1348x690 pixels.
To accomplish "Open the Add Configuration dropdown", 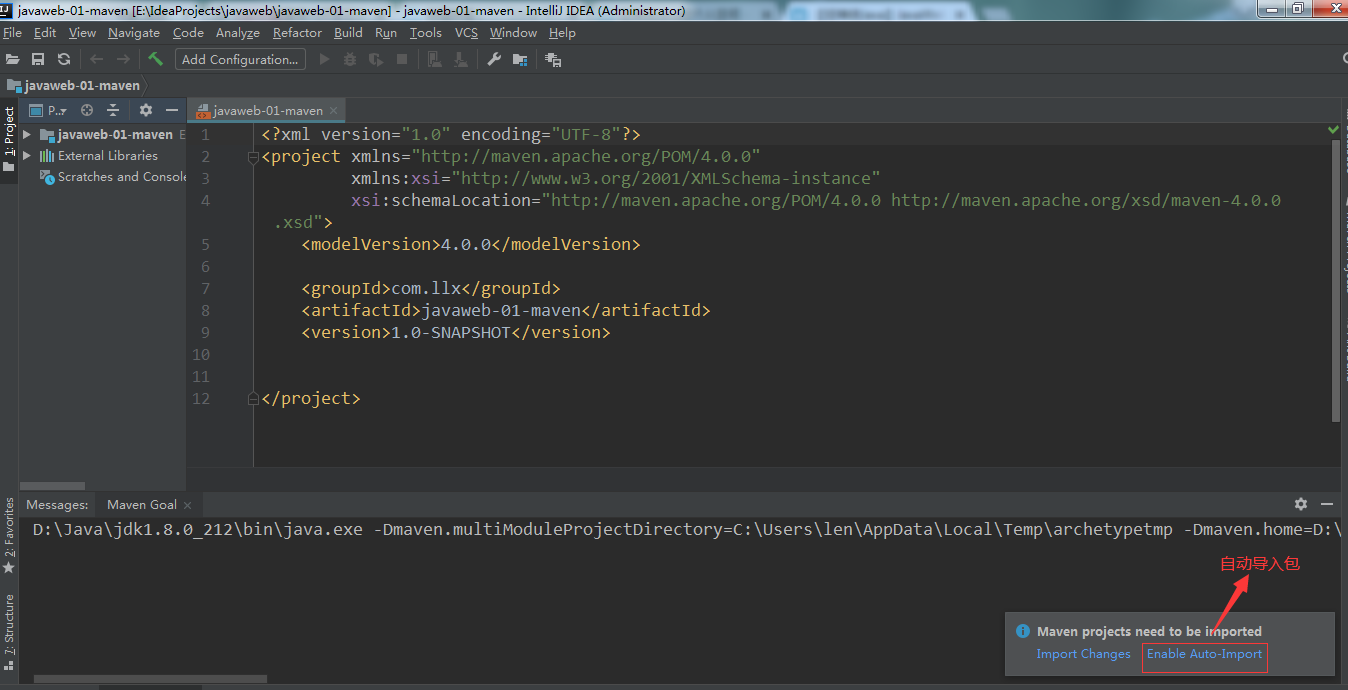I will [240, 59].
